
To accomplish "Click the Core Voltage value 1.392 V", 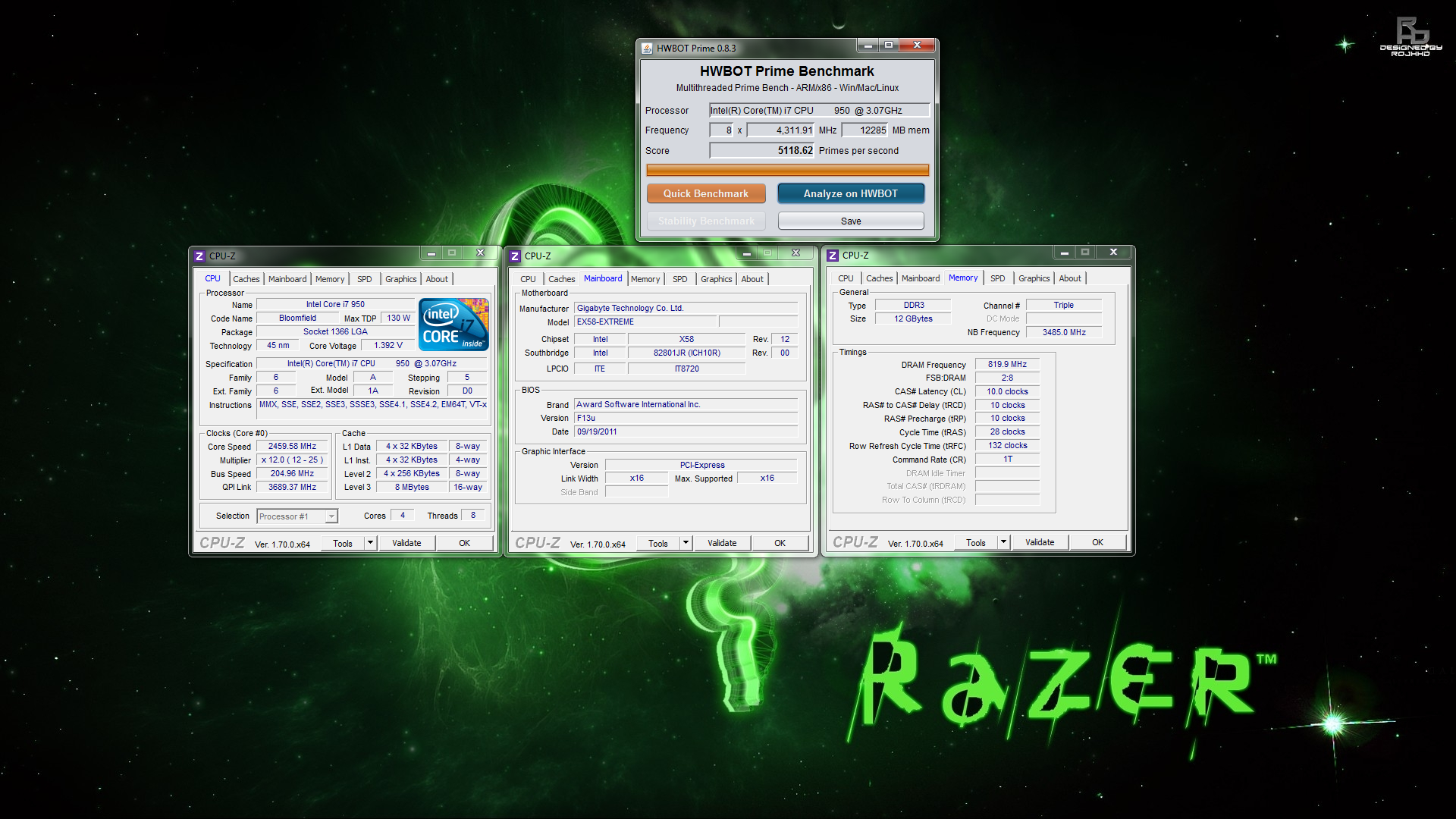I will 388,346.
